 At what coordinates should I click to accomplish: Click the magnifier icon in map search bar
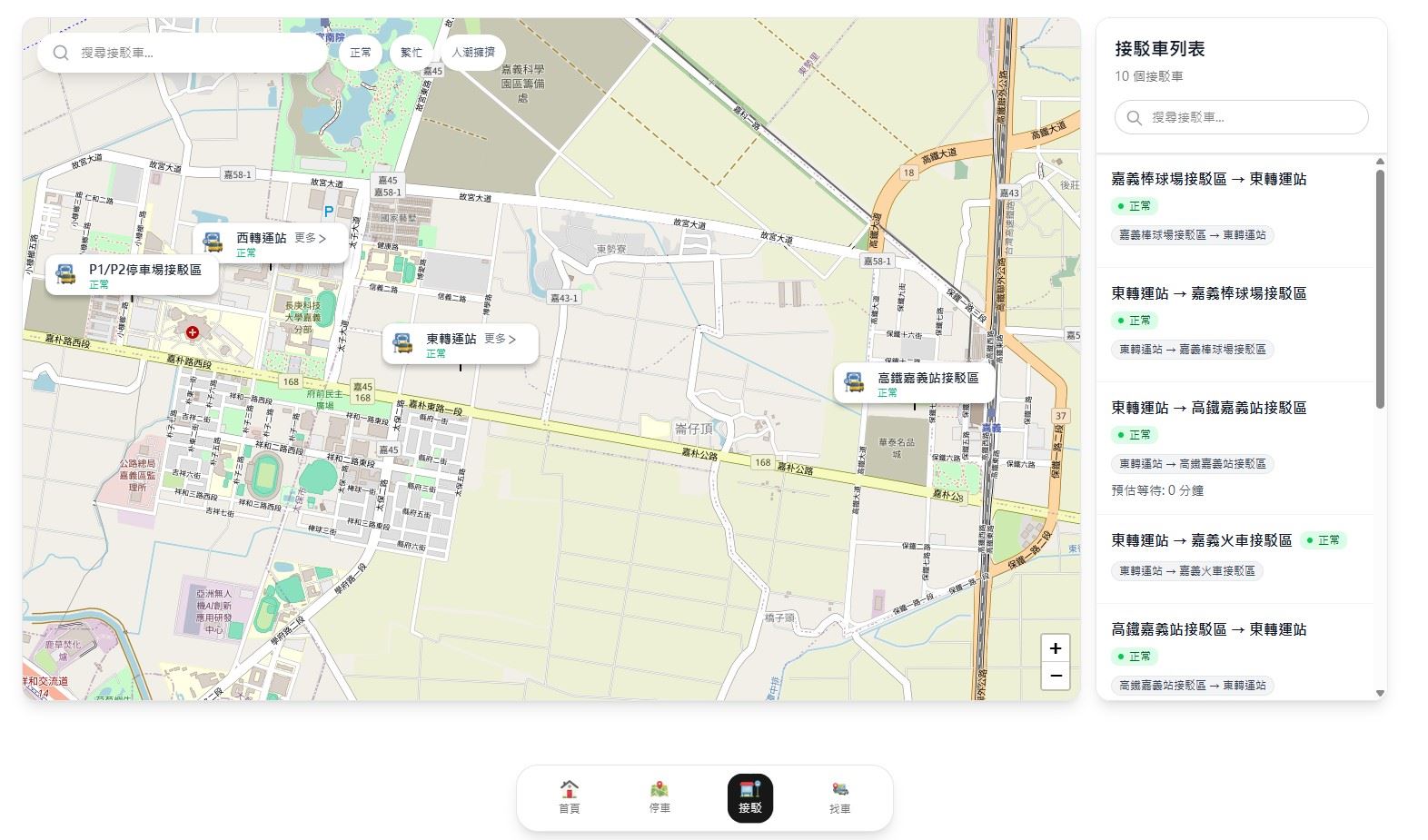click(61, 53)
